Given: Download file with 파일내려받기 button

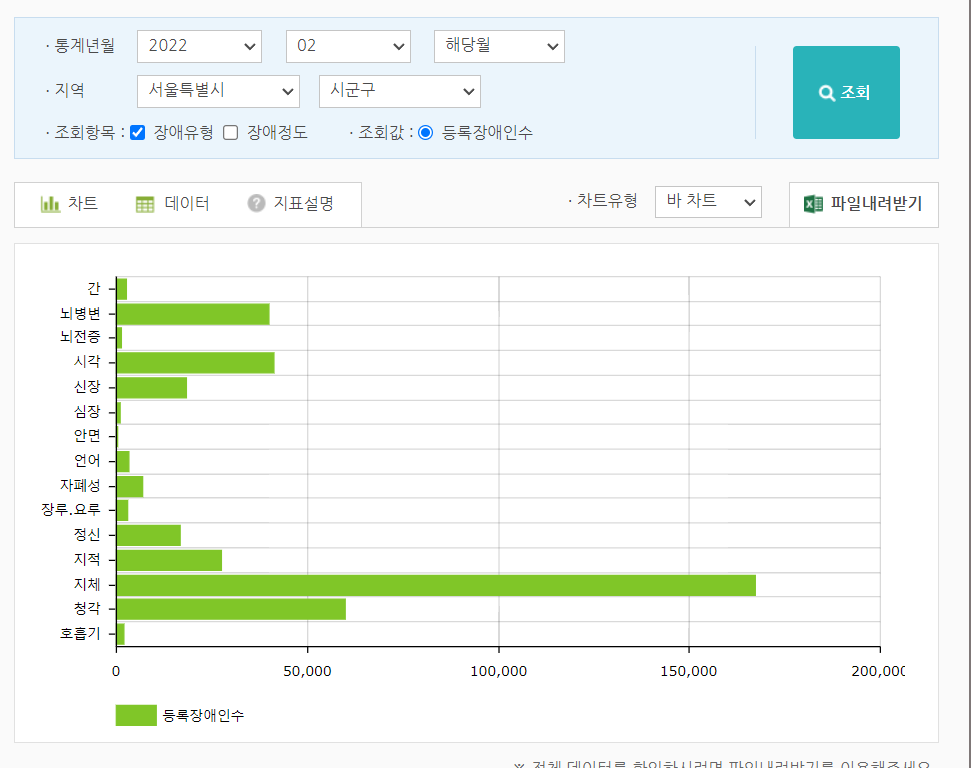Looking at the screenshot, I should point(863,204).
